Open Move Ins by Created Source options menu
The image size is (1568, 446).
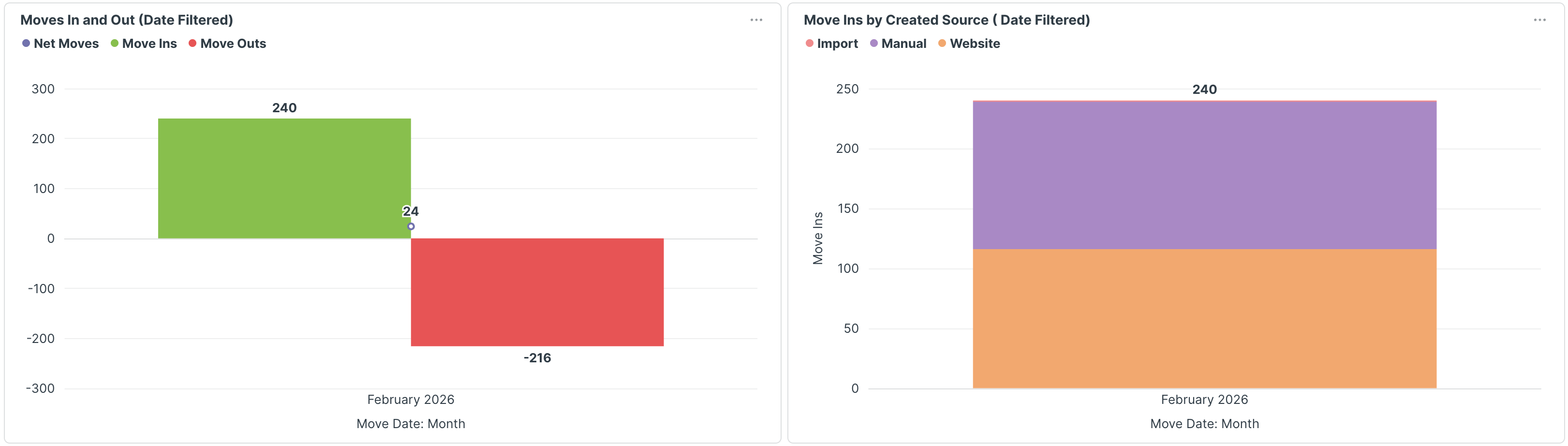click(1539, 20)
